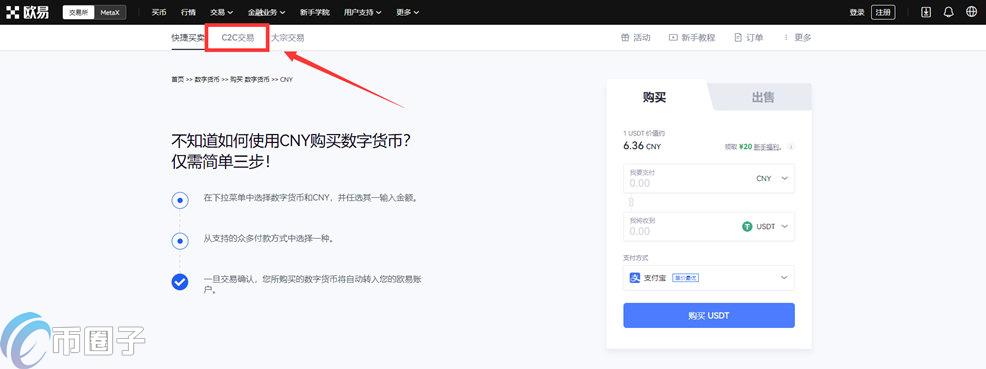Open the USDT coin dropdown

coord(765,226)
